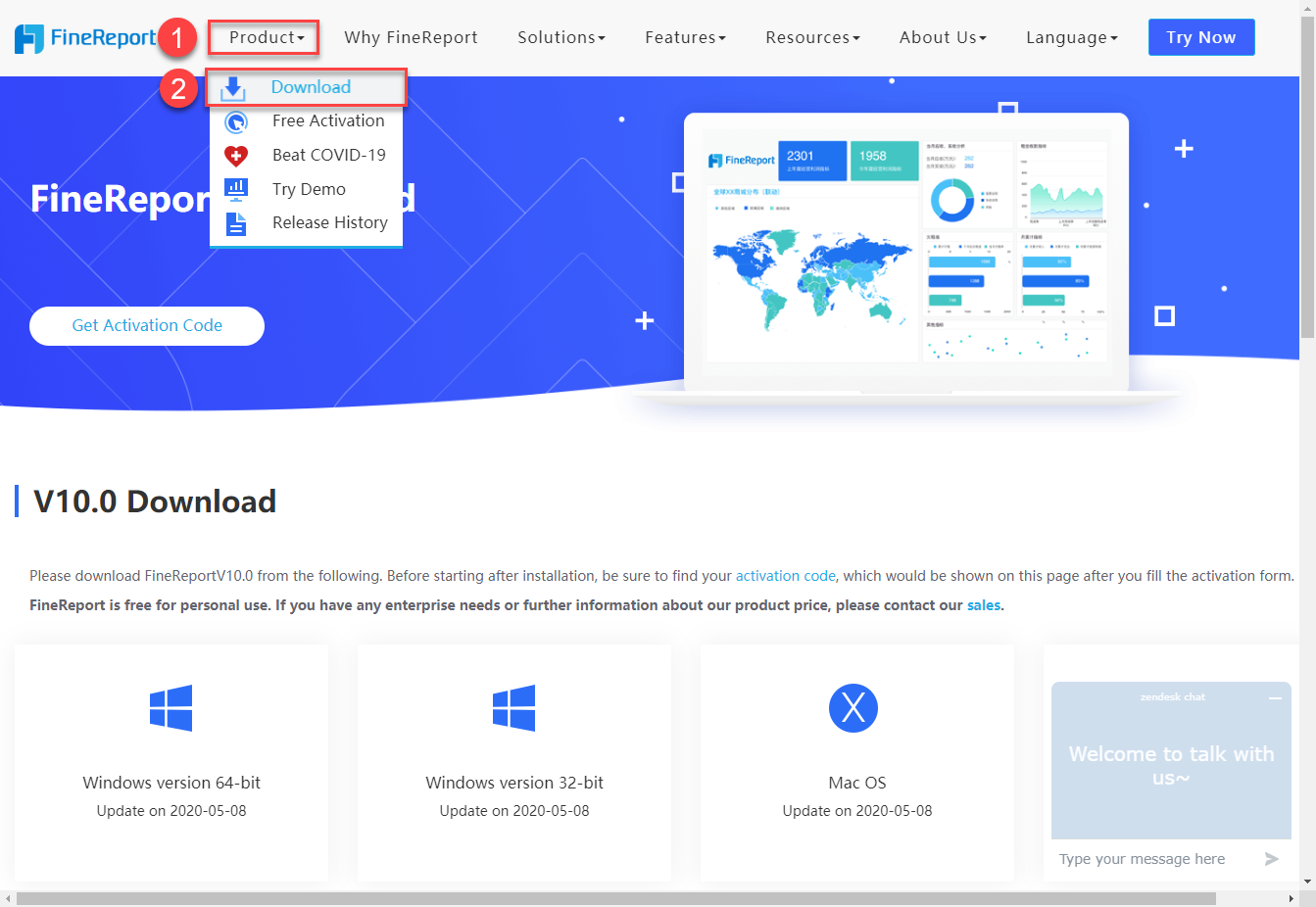The height and width of the screenshot is (907, 1316).
Task: Click Get Activation Code button
Action: [147, 326]
